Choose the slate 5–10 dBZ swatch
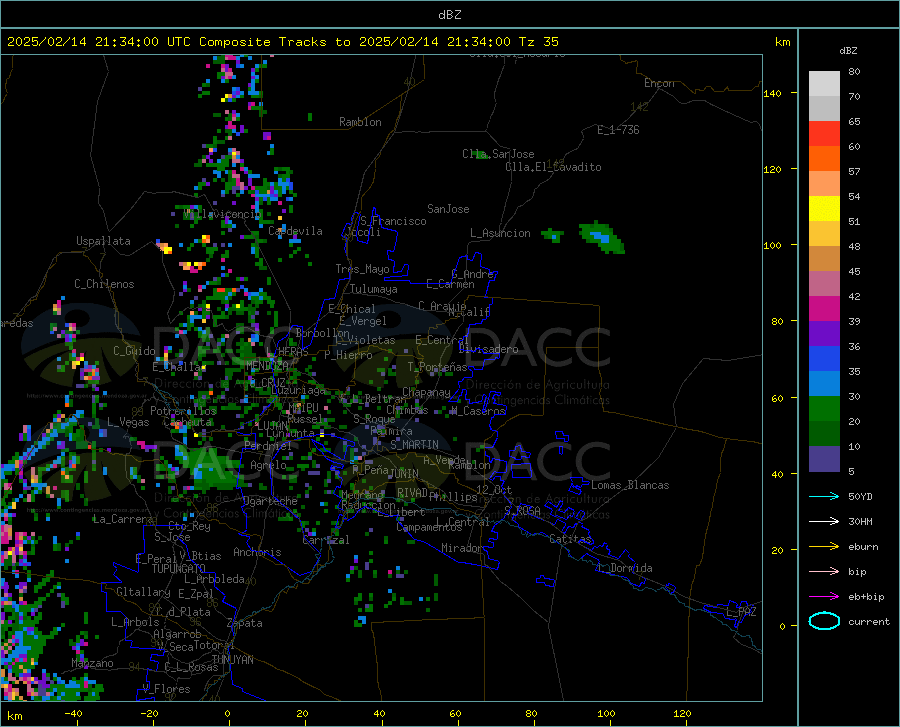 824,459
